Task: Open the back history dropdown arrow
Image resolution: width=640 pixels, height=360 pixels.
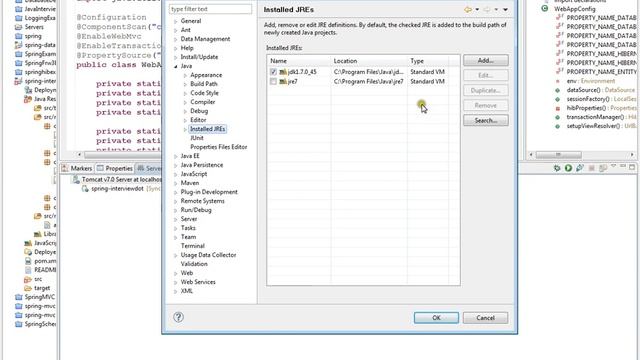Action: pos(477,10)
